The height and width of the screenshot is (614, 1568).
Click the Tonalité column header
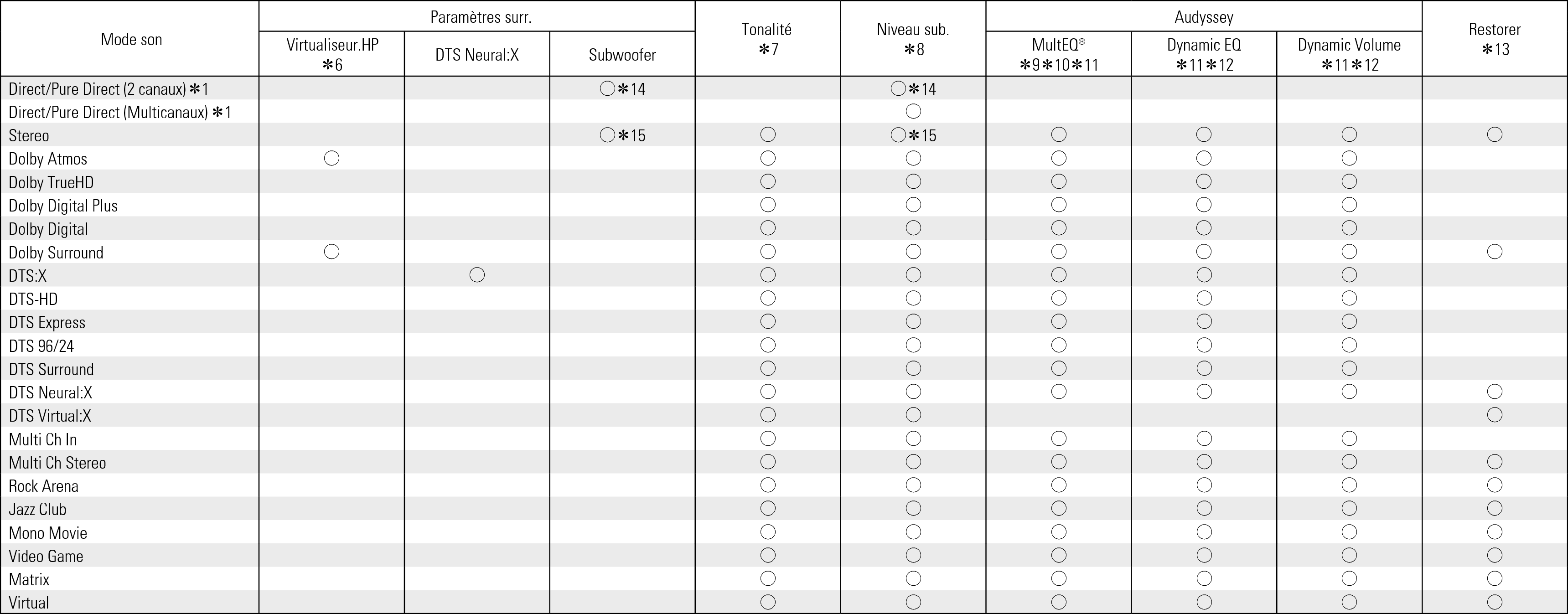pyautogui.click(x=767, y=39)
